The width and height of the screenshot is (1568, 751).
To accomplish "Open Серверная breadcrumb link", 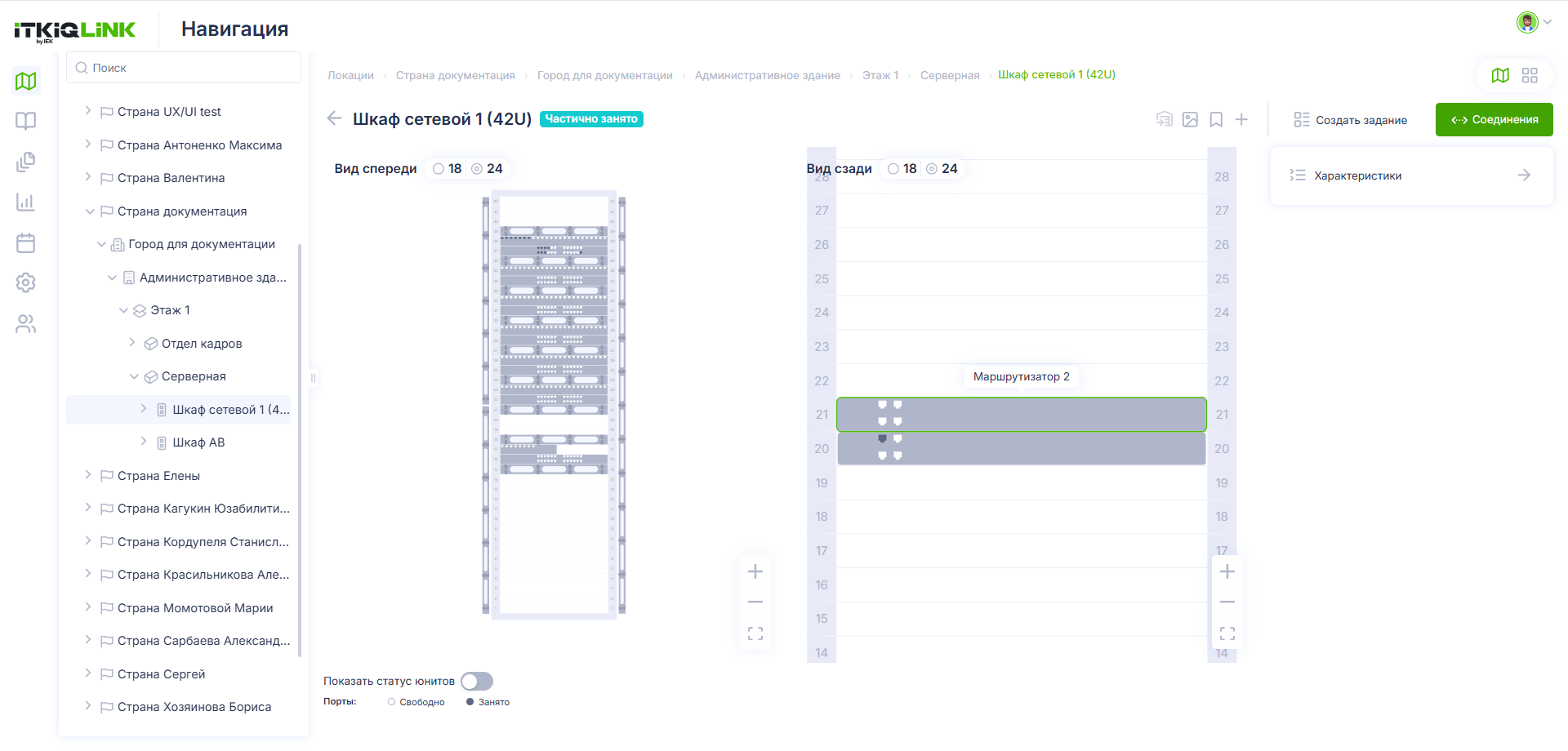I will (x=949, y=75).
